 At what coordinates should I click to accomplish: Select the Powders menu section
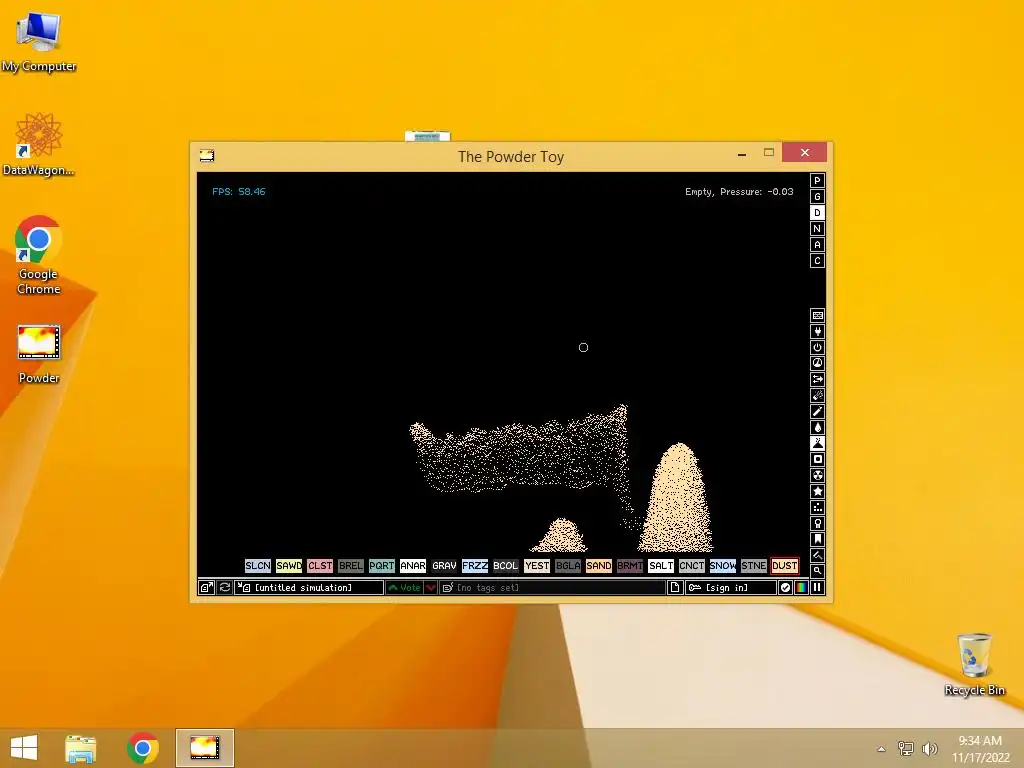817,443
